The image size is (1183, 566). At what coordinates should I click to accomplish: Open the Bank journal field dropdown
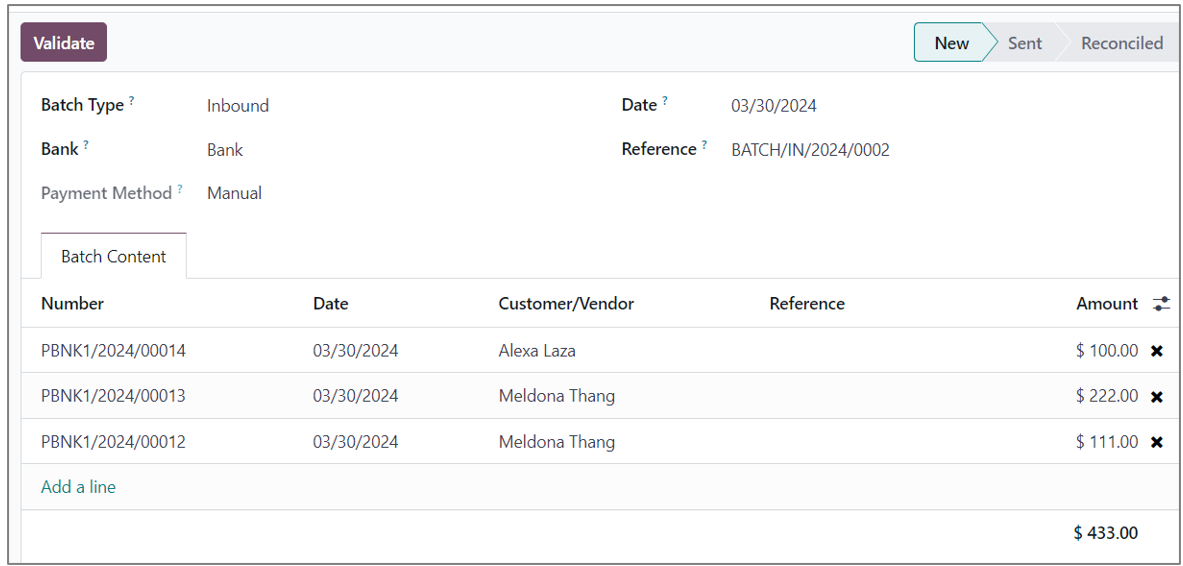pyautogui.click(x=225, y=150)
